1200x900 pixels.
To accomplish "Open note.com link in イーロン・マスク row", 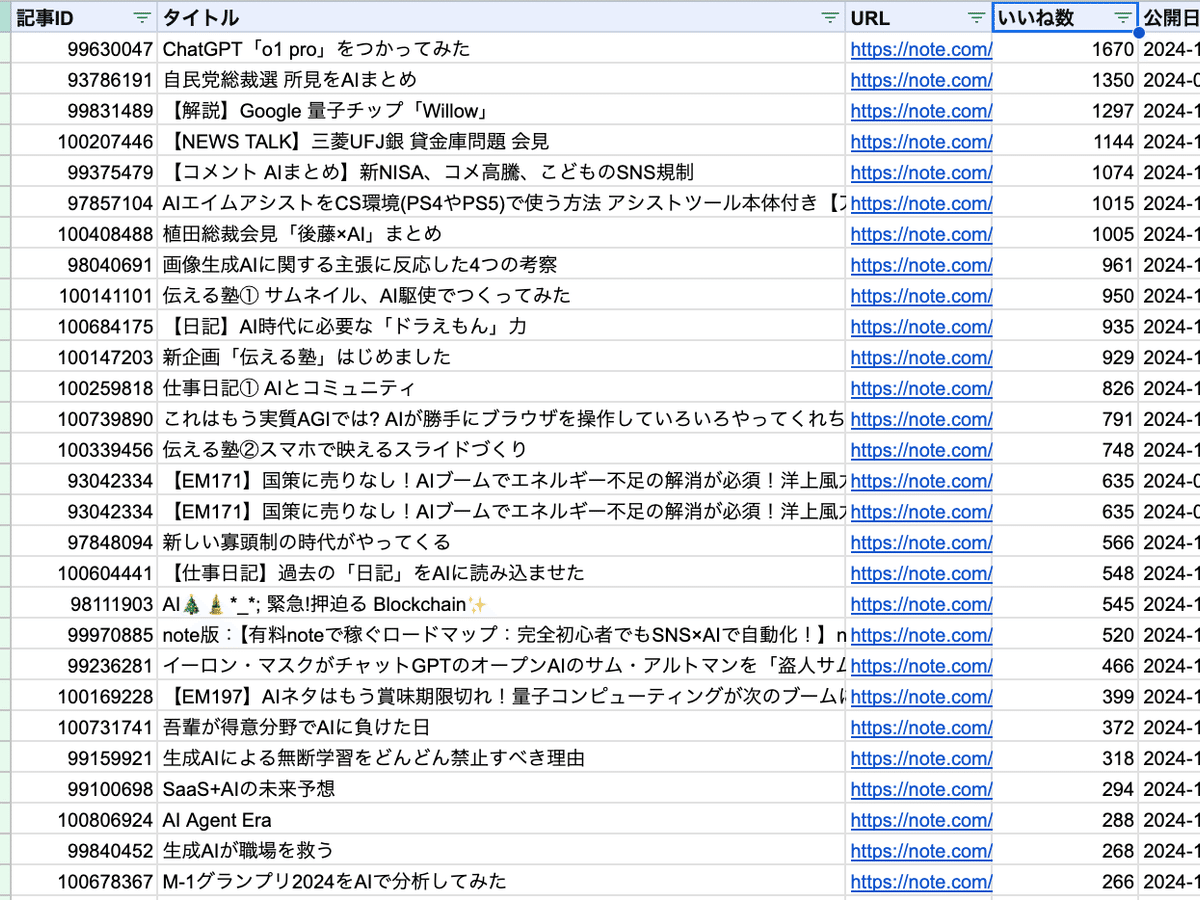I will point(921,666).
